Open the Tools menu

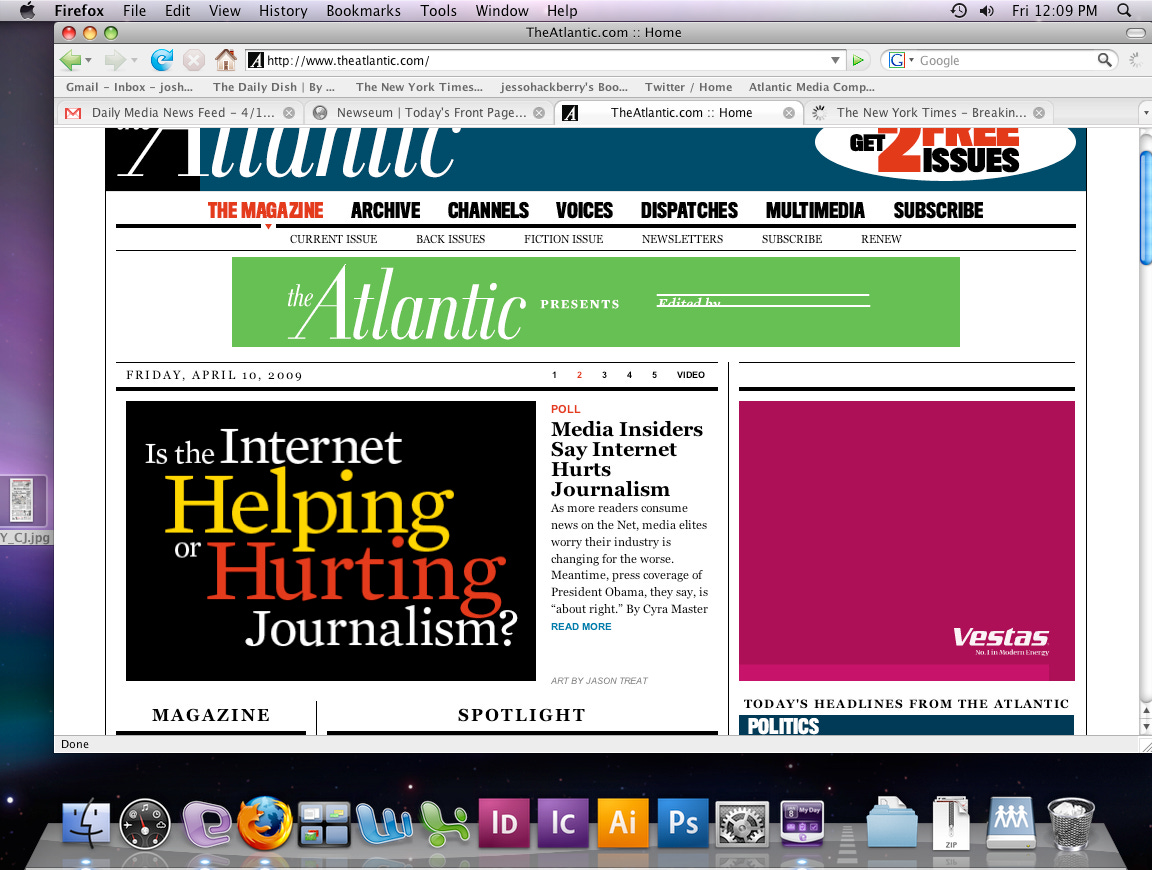pyautogui.click(x=439, y=10)
